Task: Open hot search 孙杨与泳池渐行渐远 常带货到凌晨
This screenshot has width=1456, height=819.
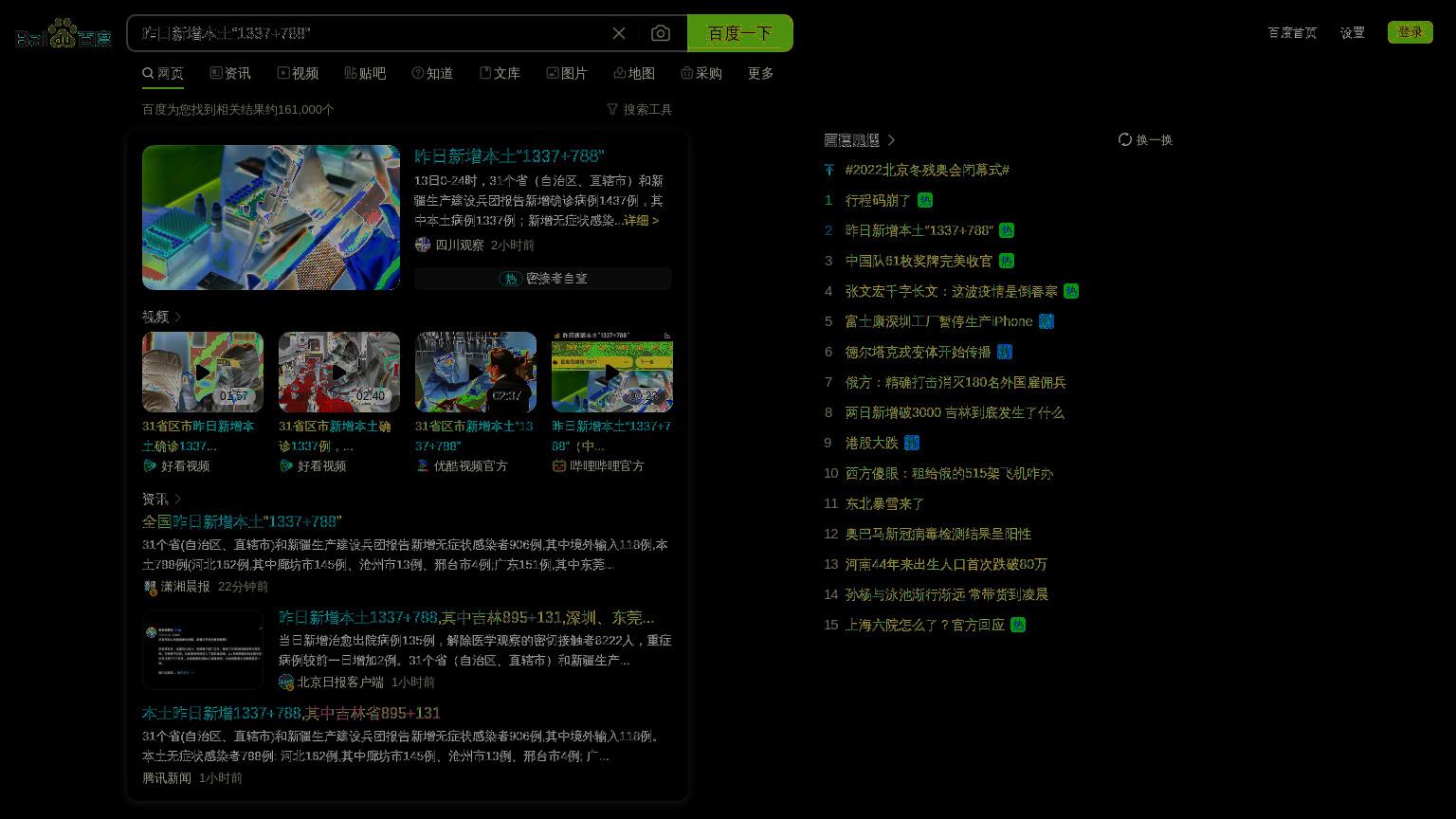Action: 947,594
